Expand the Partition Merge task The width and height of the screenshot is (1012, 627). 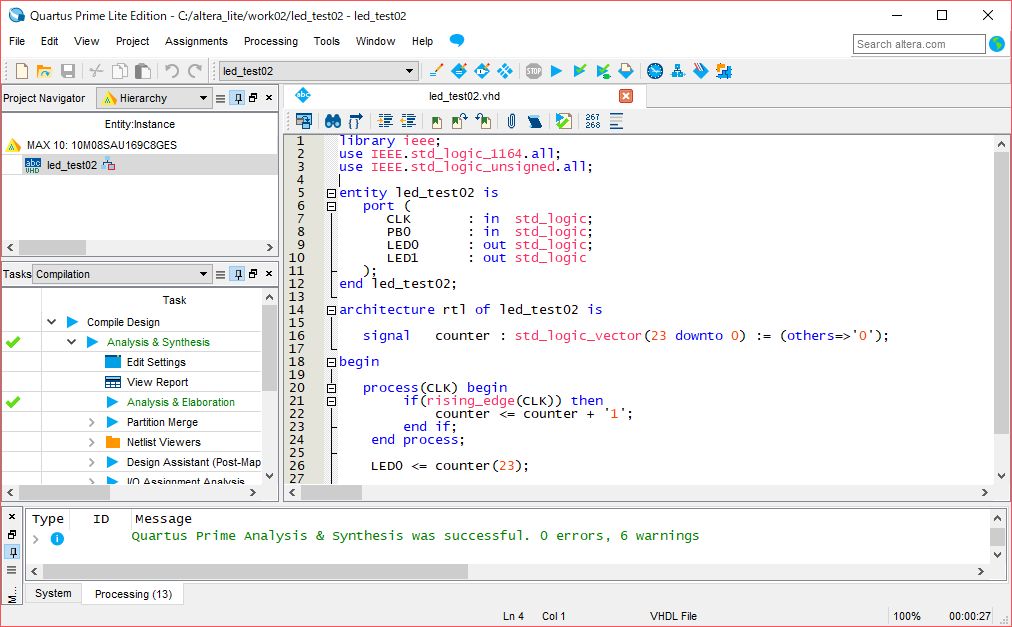pos(91,422)
